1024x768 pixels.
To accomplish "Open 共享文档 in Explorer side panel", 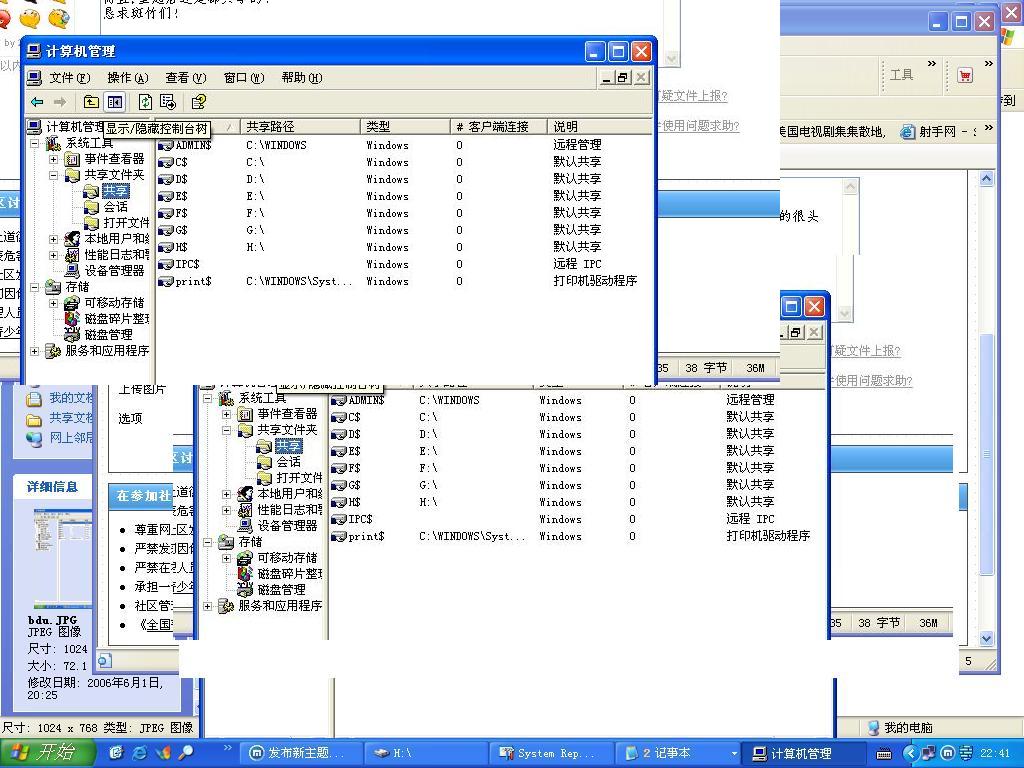I will 60,418.
